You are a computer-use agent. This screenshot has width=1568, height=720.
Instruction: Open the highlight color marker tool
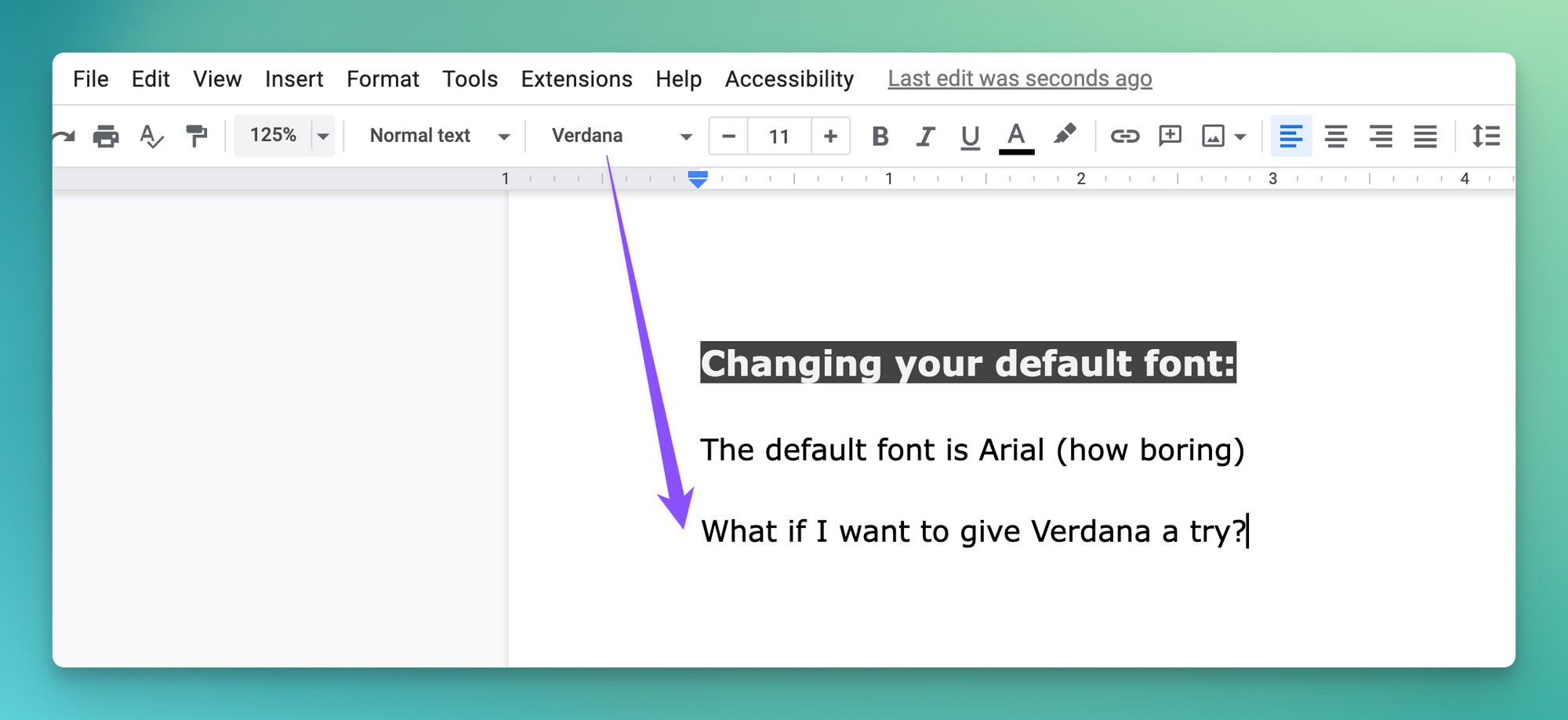[x=1064, y=135]
